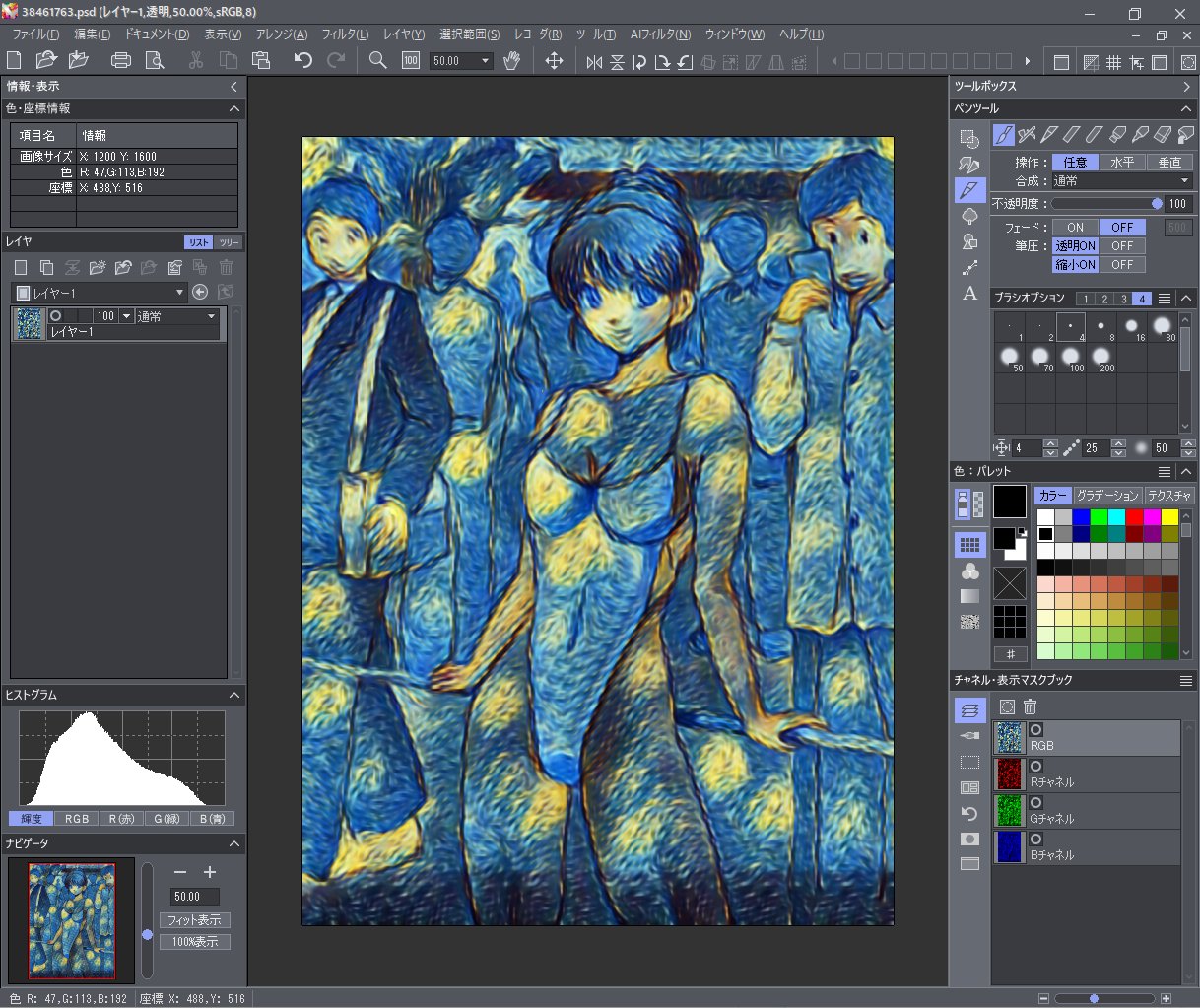Click the four-arrow move icon

click(555, 61)
